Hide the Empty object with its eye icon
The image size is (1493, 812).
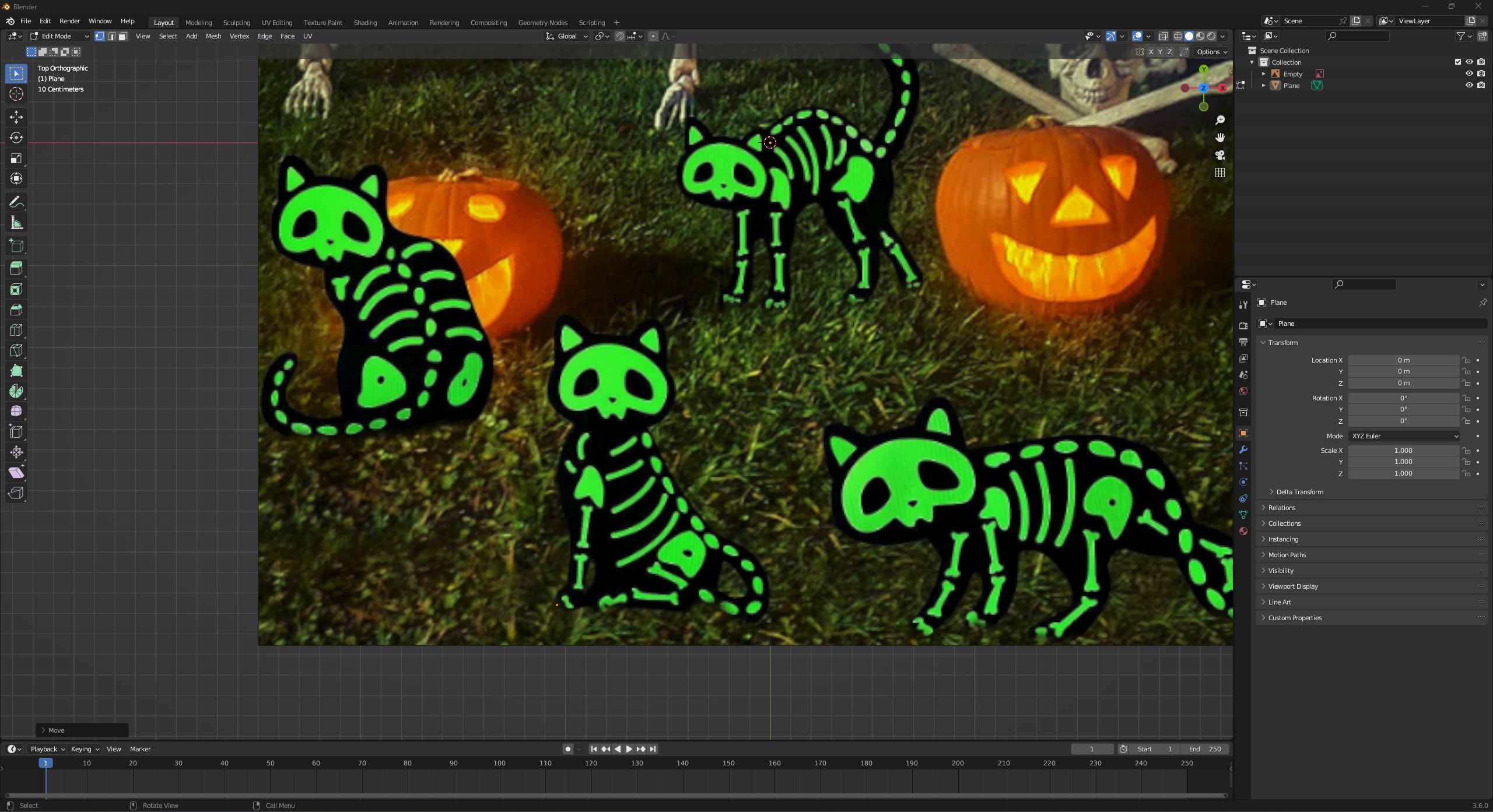1469,73
